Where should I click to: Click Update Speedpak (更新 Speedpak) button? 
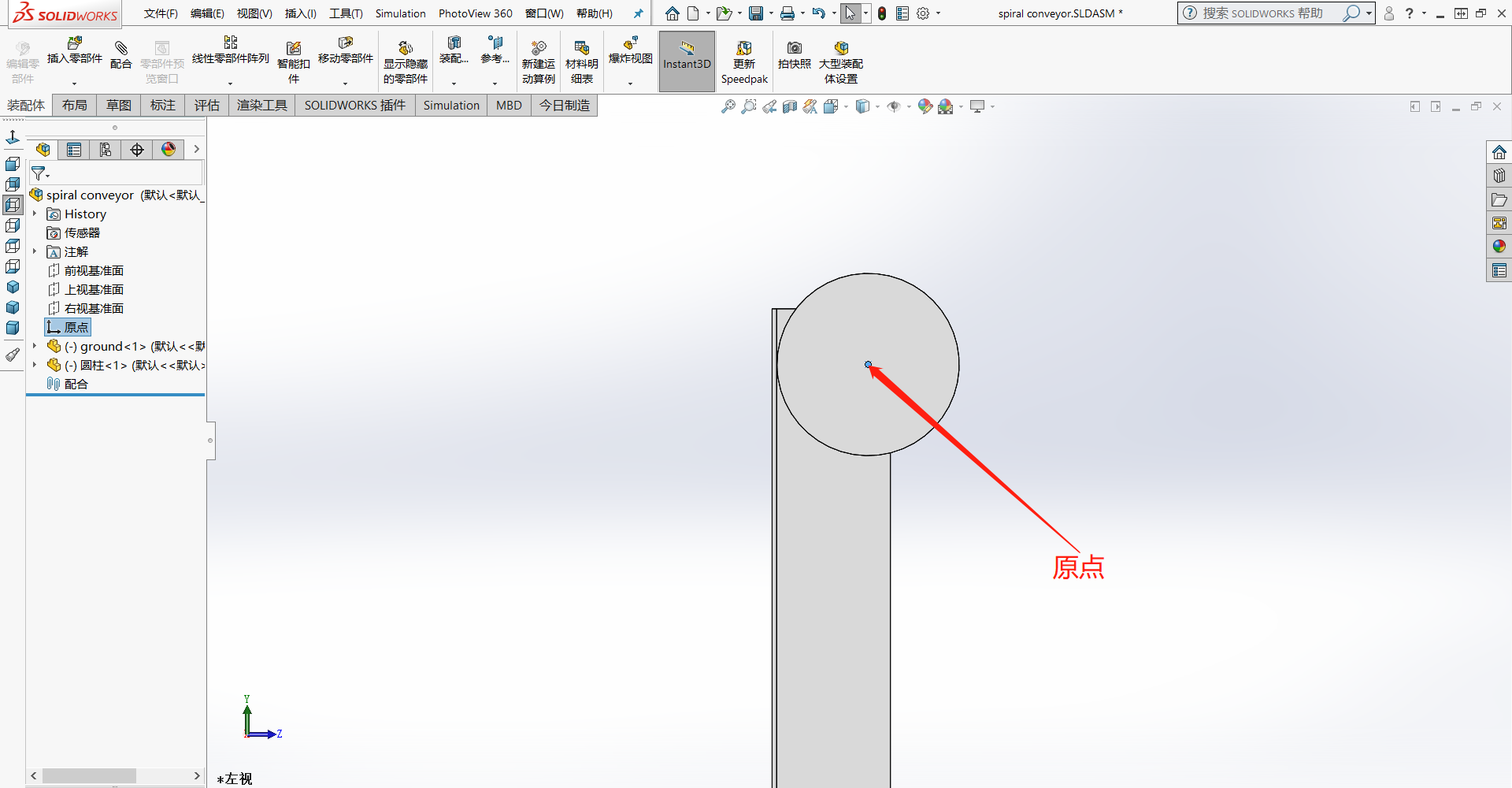pos(744,62)
